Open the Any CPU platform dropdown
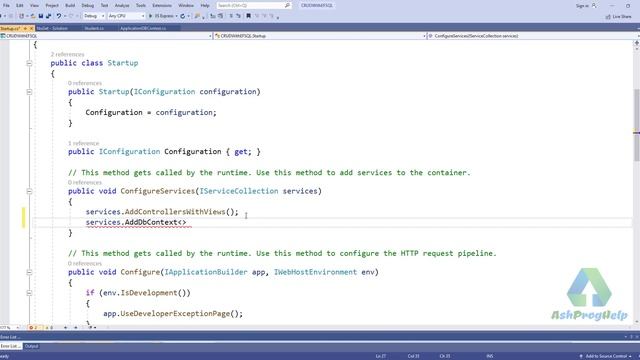This screenshot has width=640, height=360. [126, 16]
